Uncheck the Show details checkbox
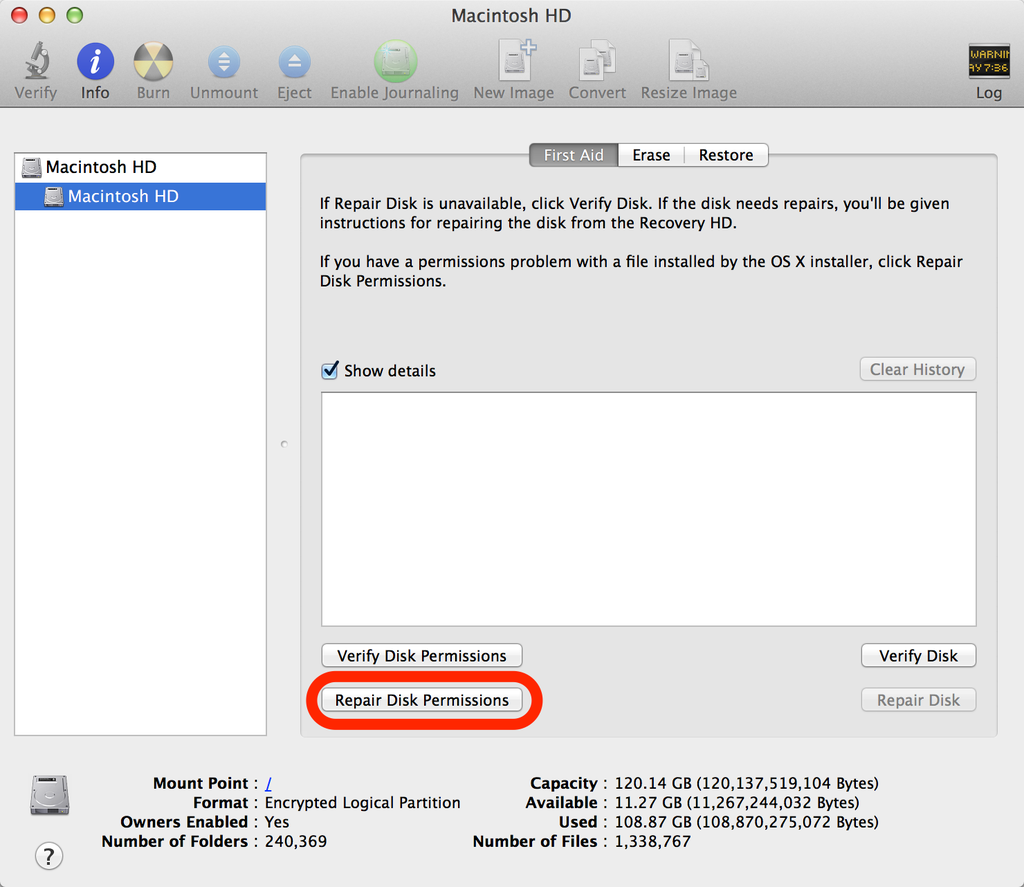 coord(330,370)
